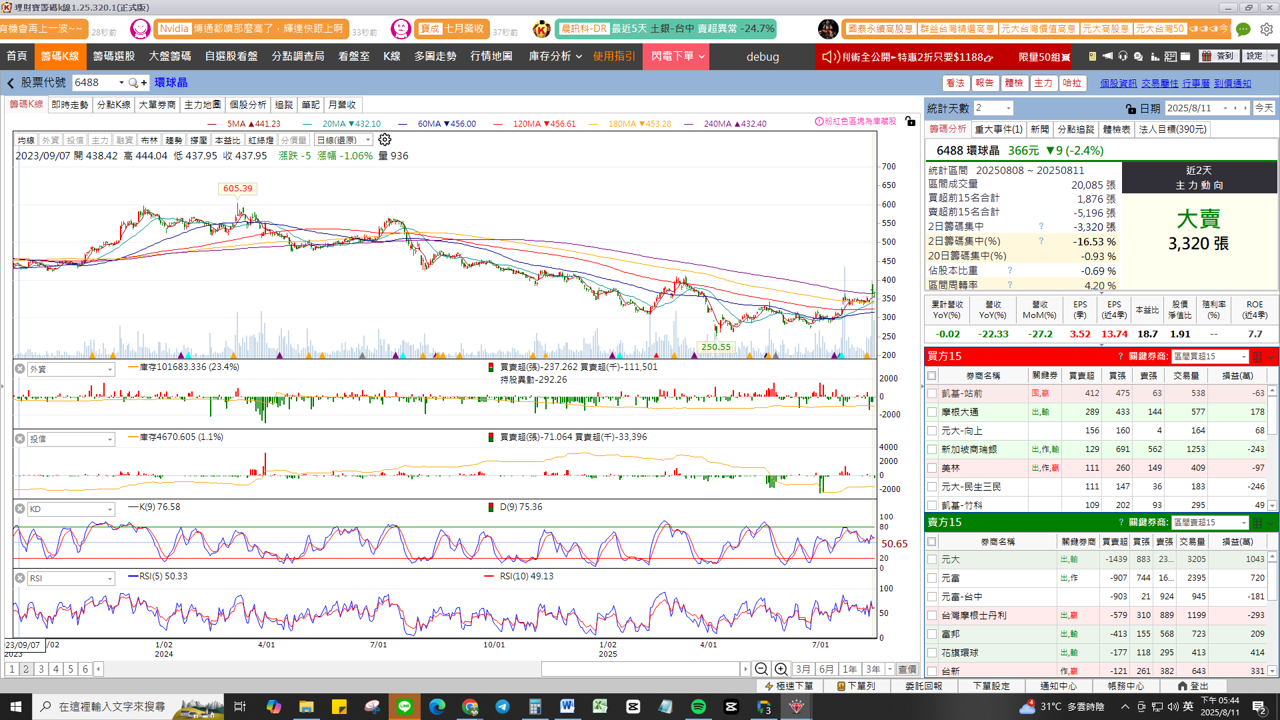Open the chart settings gear icon

pos(384,140)
